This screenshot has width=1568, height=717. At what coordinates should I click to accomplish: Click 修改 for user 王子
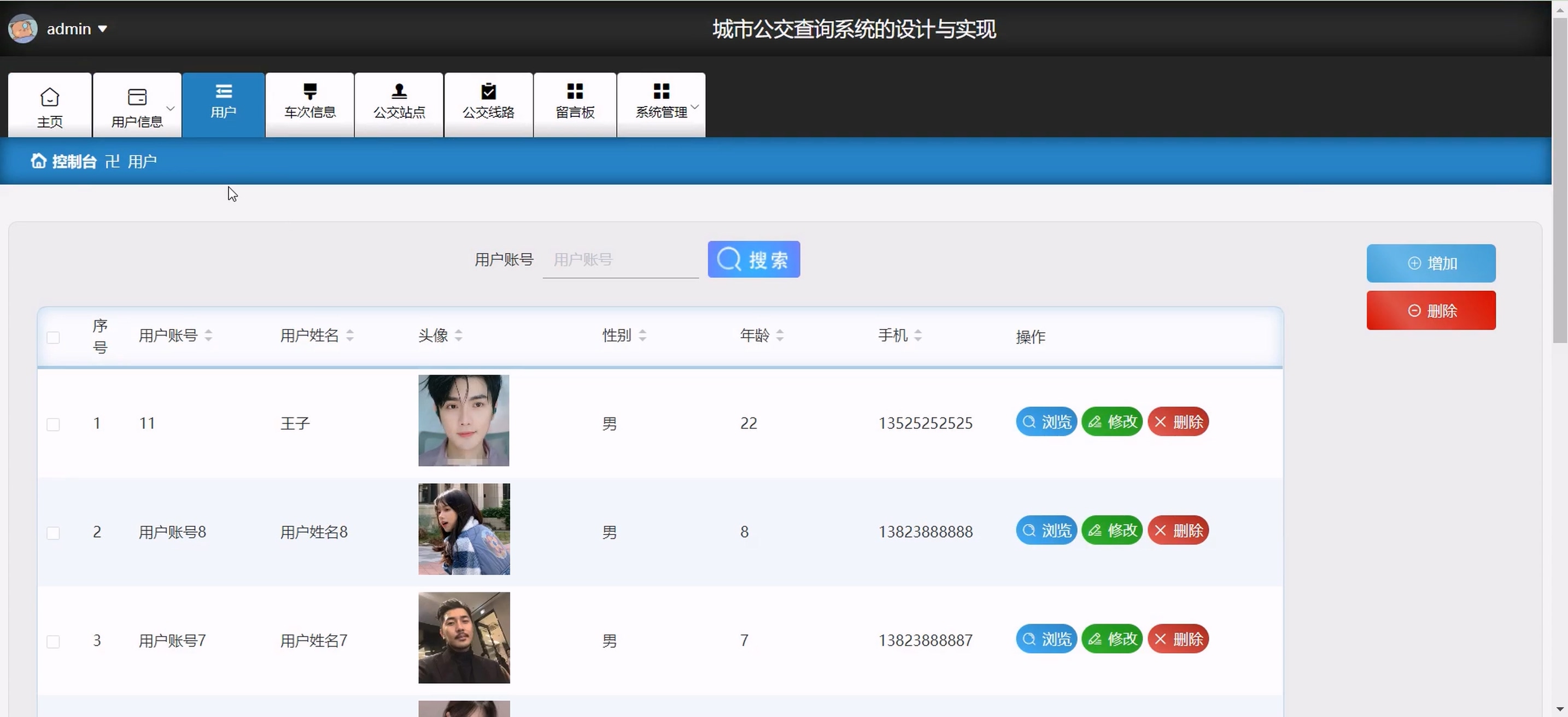point(1112,422)
